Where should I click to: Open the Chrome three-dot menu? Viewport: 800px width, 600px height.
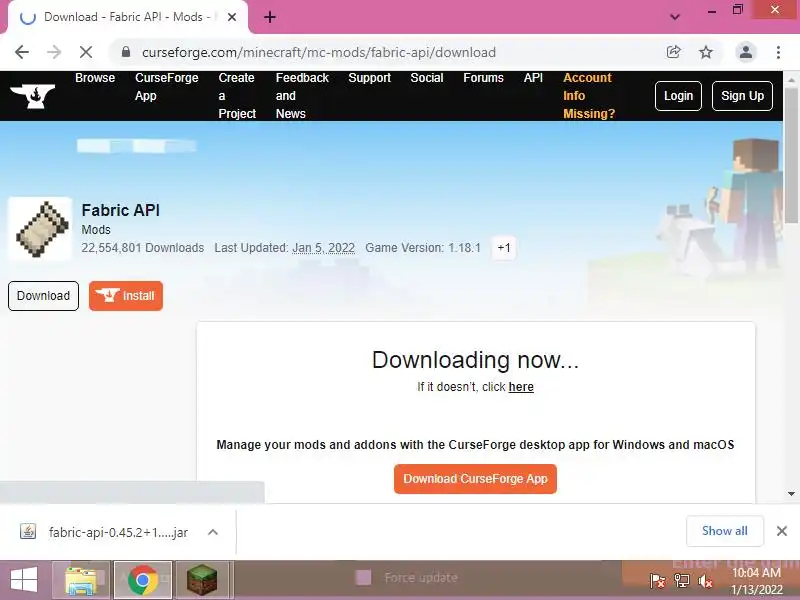point(778,52)
